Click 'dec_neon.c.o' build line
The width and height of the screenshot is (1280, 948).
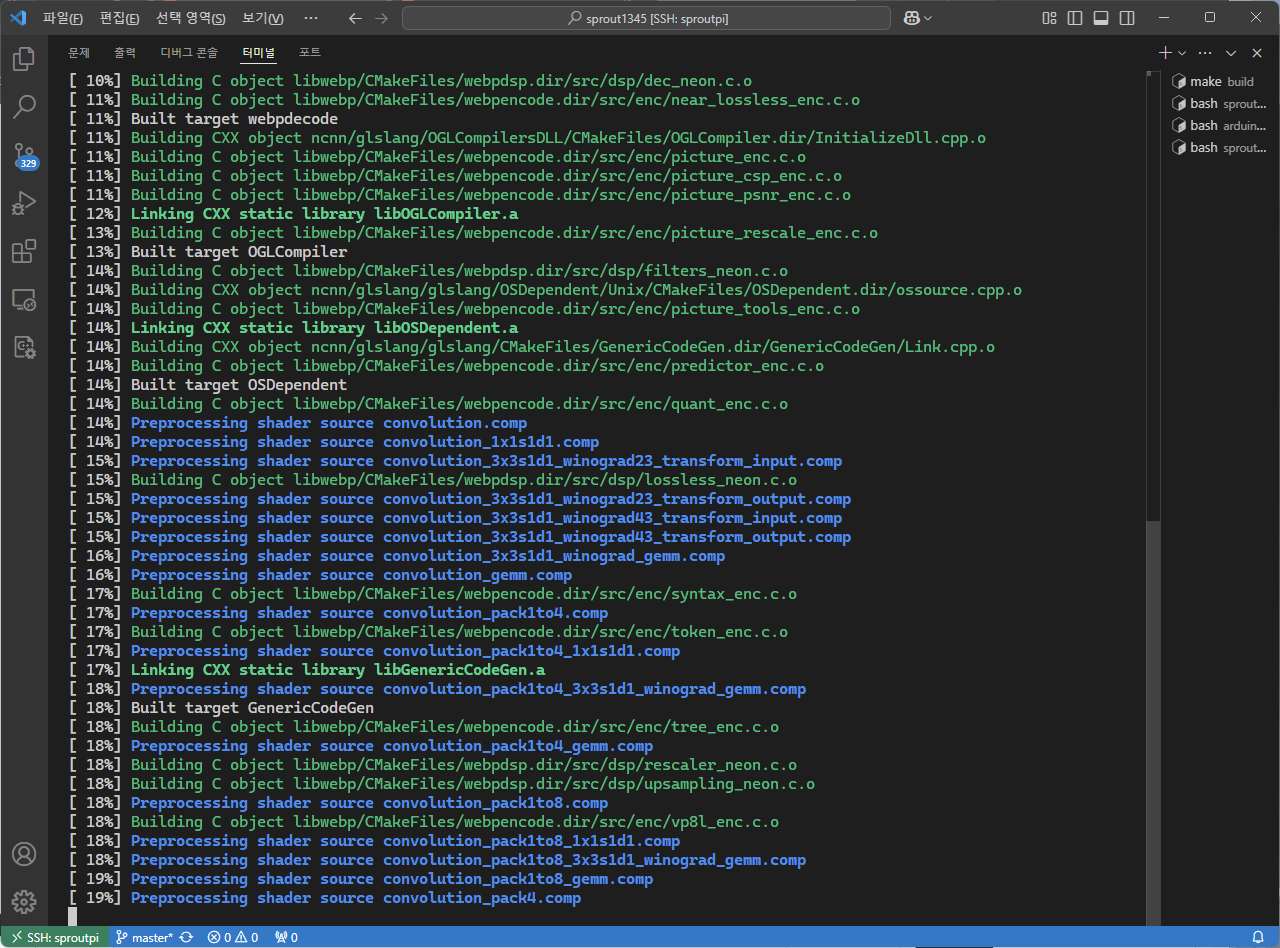point(410,81)
